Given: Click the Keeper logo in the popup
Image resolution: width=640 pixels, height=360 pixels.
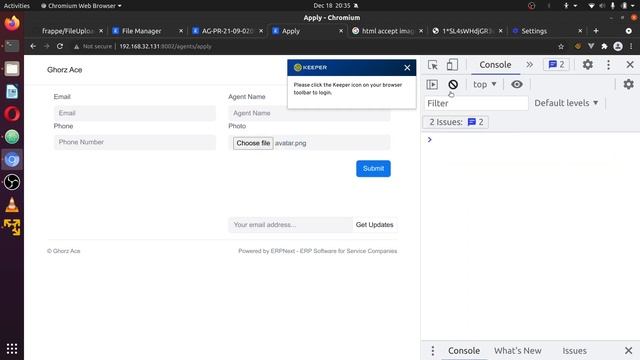Looking at the screenshot, I should 311,68.
